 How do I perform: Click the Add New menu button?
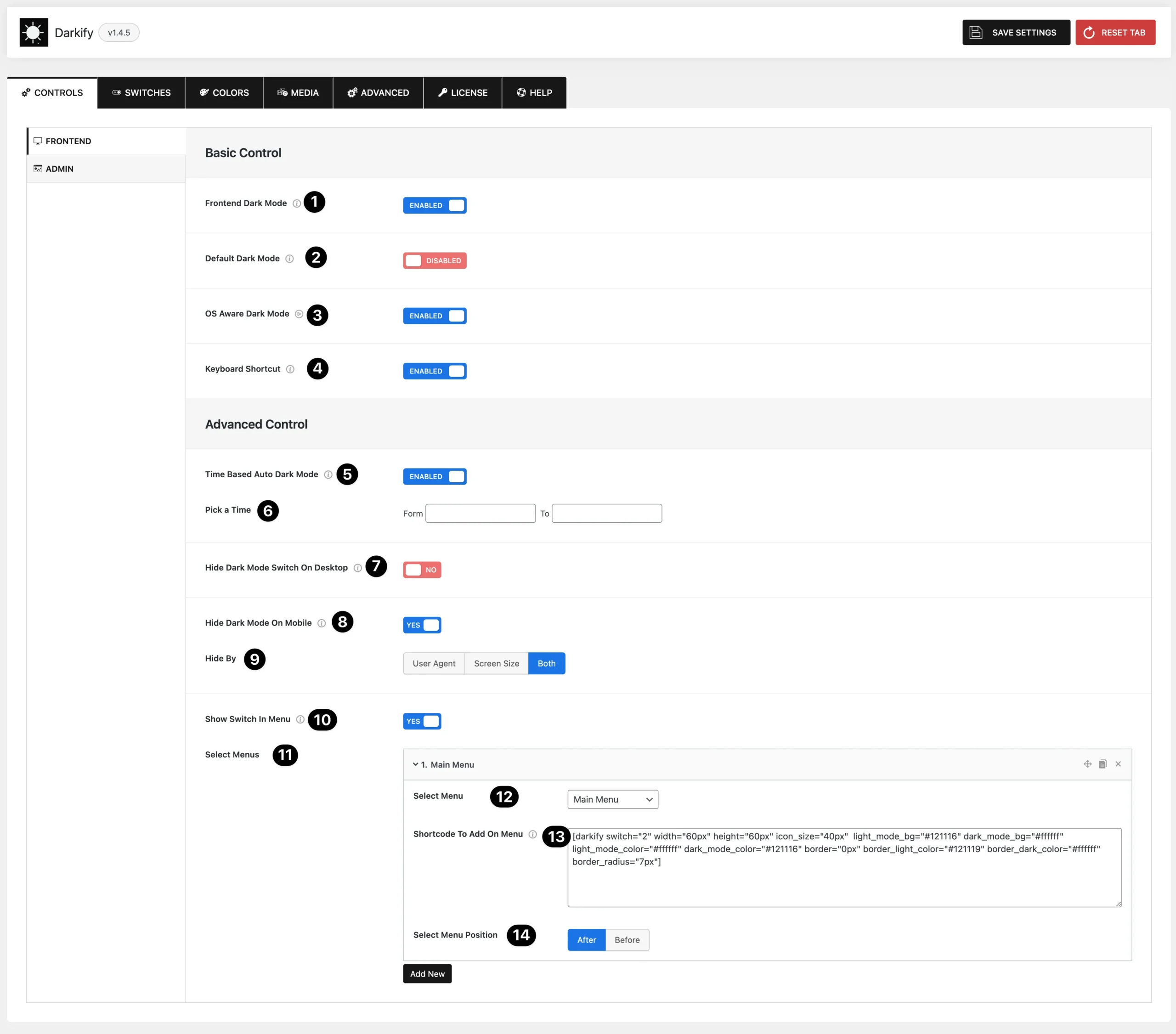[427, 973]
